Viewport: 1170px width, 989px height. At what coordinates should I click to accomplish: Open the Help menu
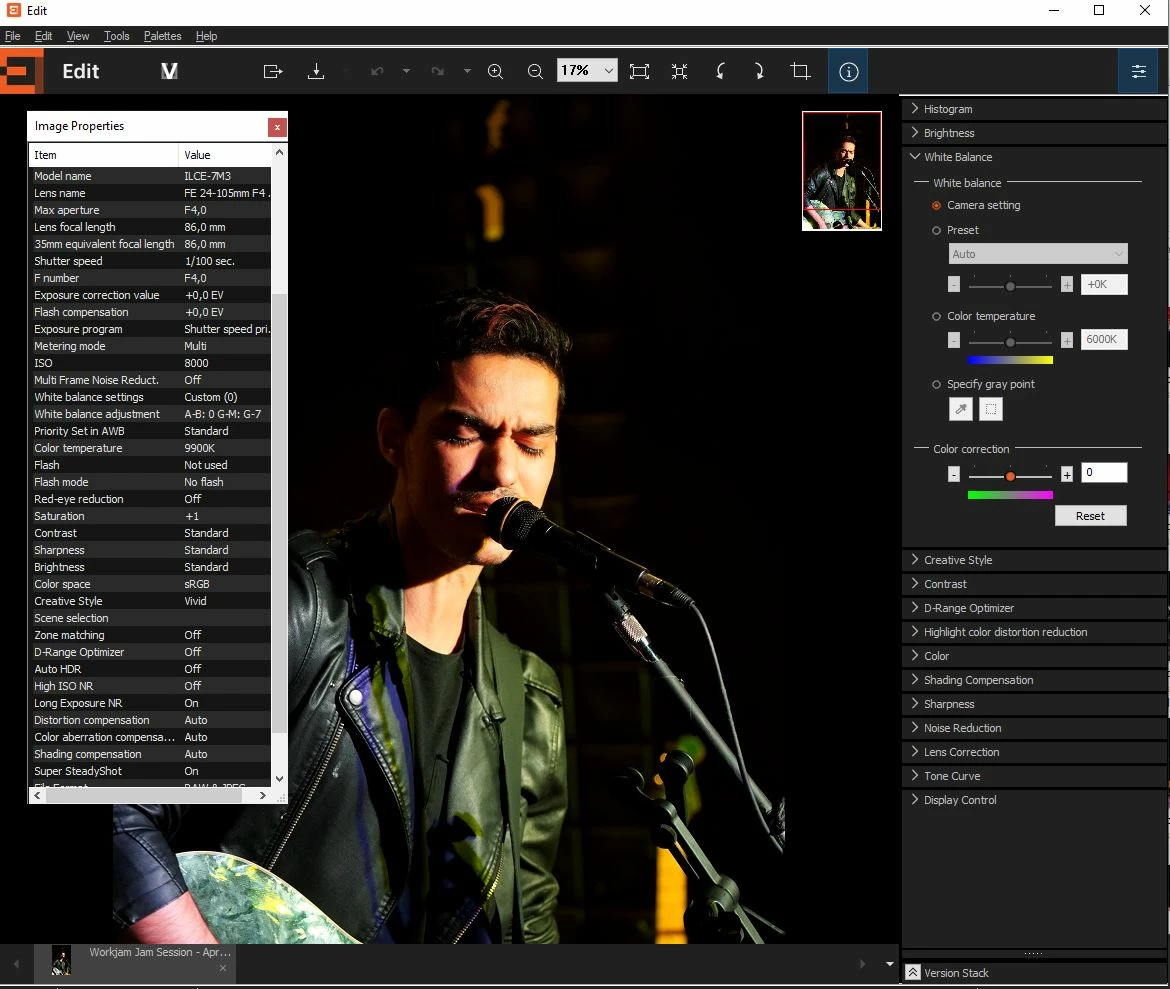pyautogui.click(x=206, y=36)
